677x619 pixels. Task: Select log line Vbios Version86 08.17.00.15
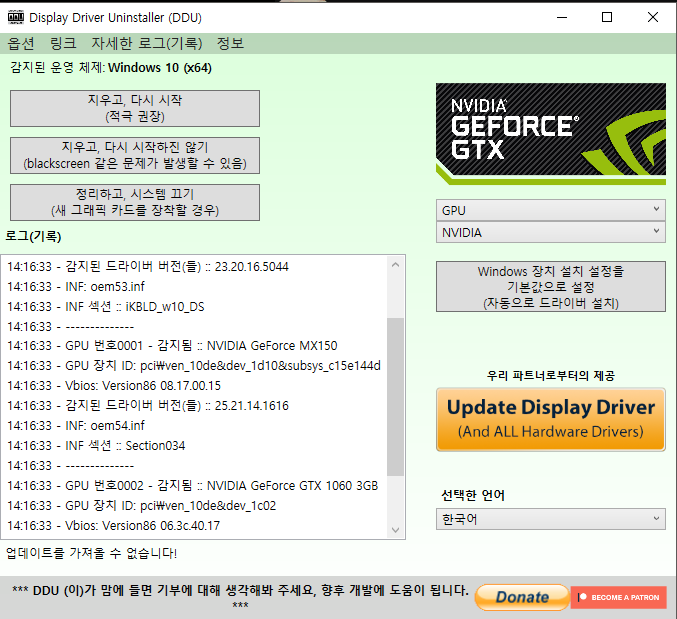coord(114,385)
